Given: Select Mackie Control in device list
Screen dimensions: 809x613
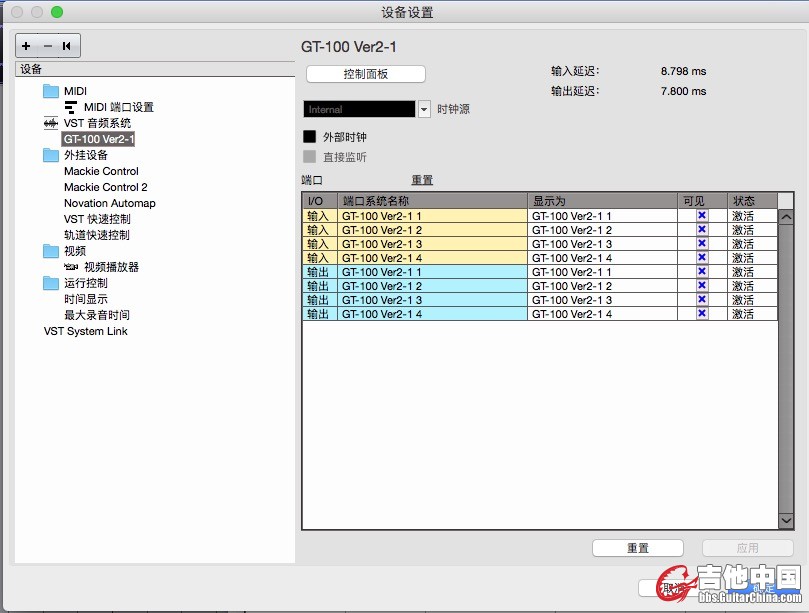Looking at the screenshot, I should tap(101, 171).
